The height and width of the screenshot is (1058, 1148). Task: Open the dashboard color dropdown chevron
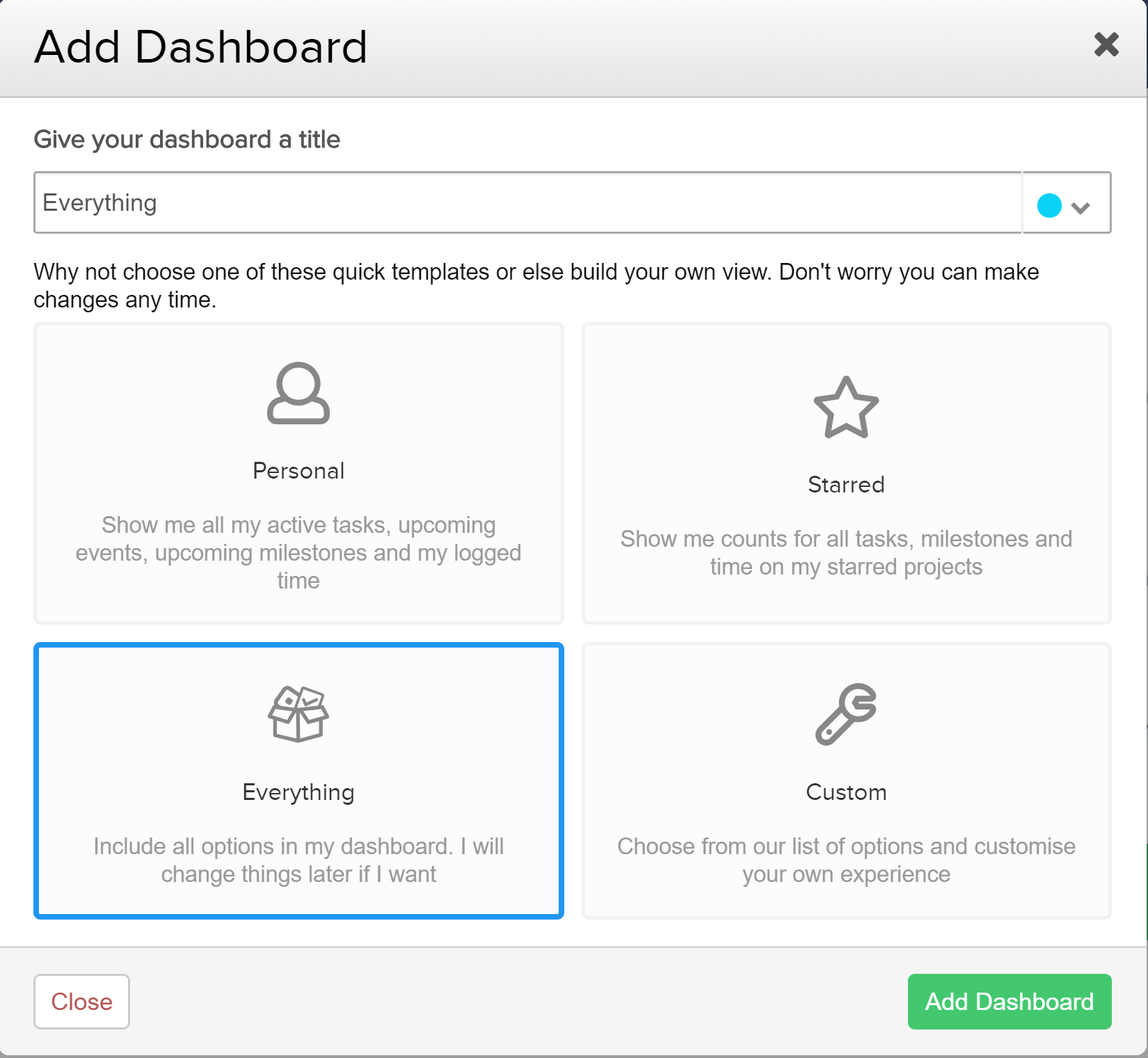(x=1081, y=207)
